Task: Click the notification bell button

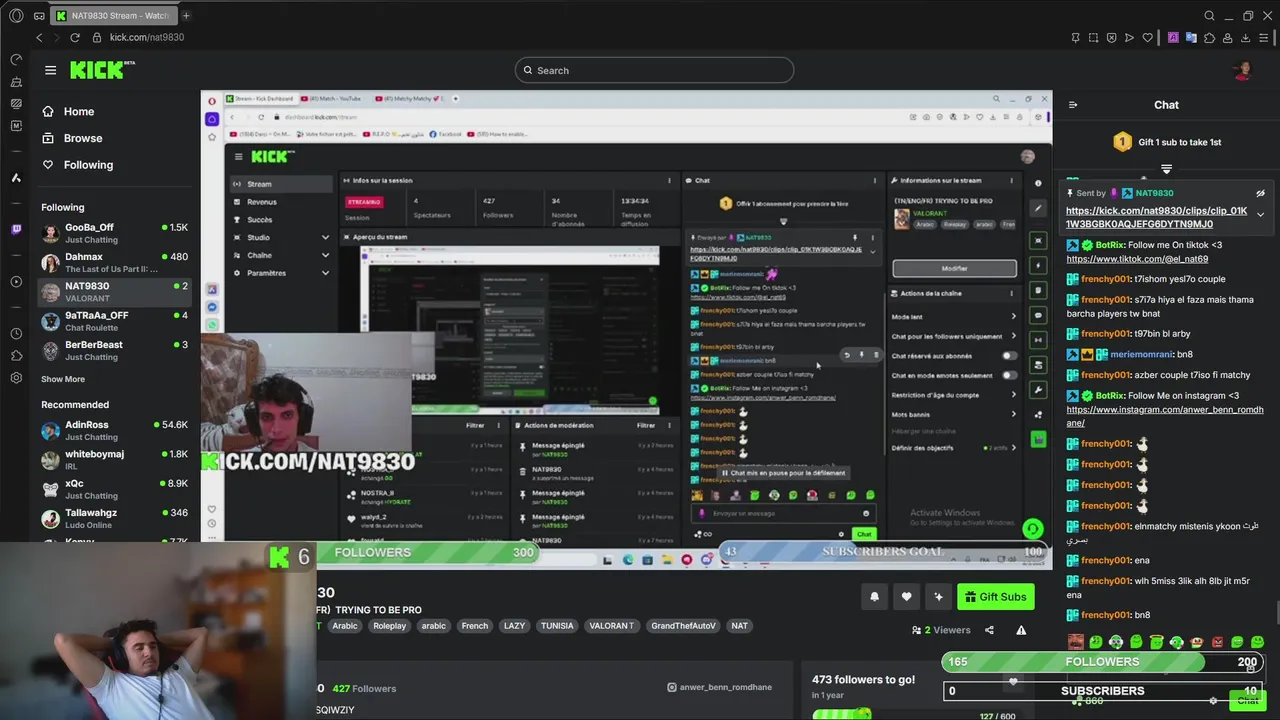Action: tap(874, 597)
